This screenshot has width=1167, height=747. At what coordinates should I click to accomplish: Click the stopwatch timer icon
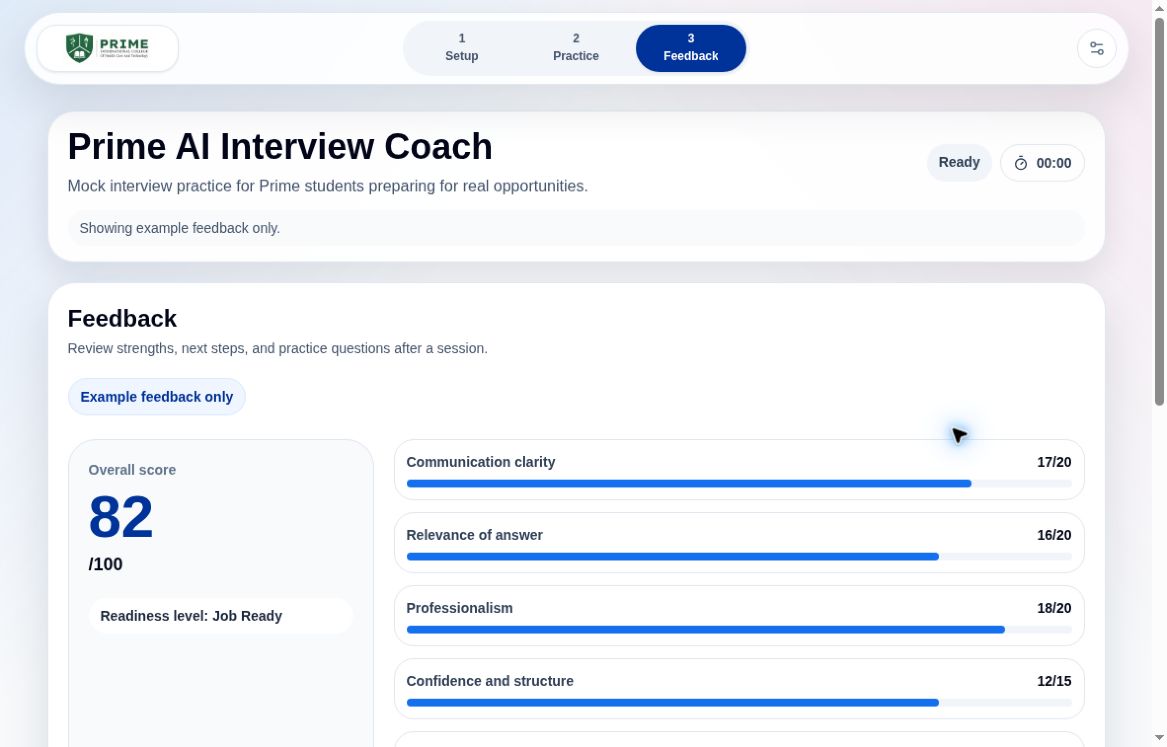point(1020,164)
